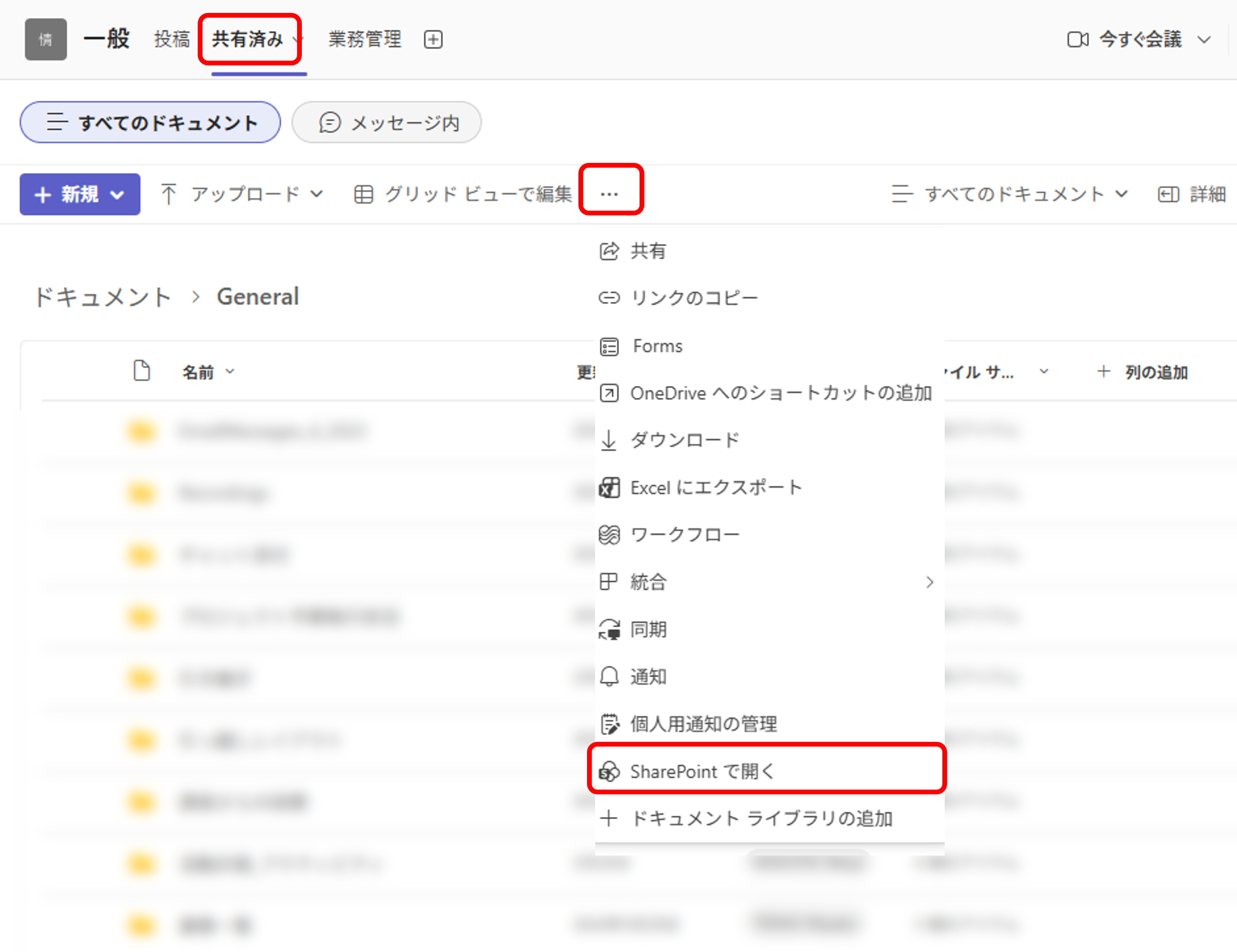Screen dimensions: 1237x952
Task: Select 同期 in the menu
Action: 770,629
